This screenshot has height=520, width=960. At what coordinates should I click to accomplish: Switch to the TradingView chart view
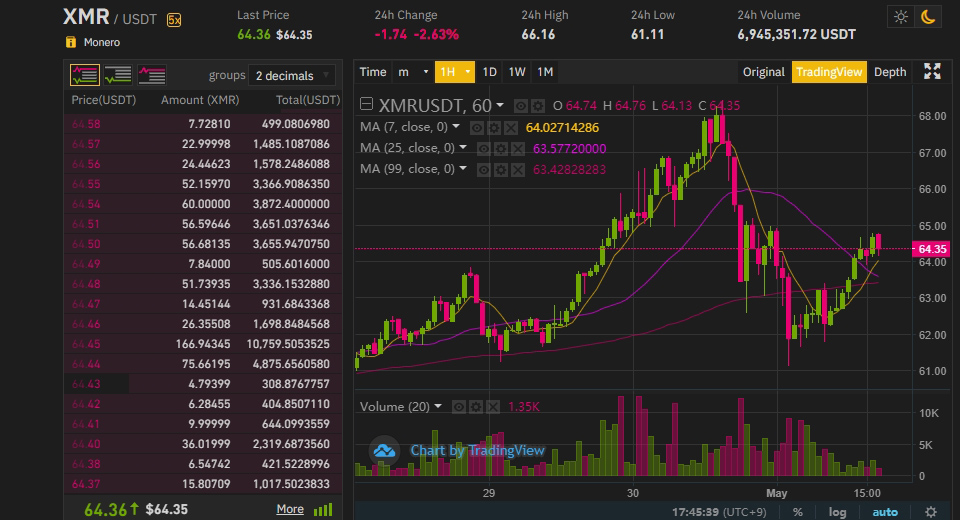click(829, 72)
